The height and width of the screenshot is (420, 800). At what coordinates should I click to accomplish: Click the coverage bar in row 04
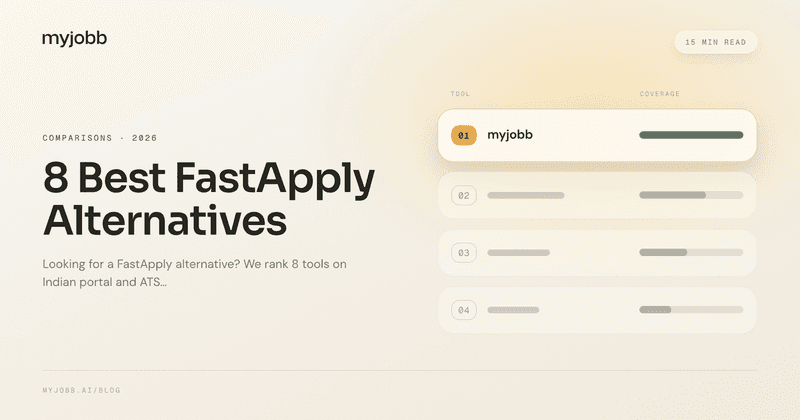click(x=691, y=310)
